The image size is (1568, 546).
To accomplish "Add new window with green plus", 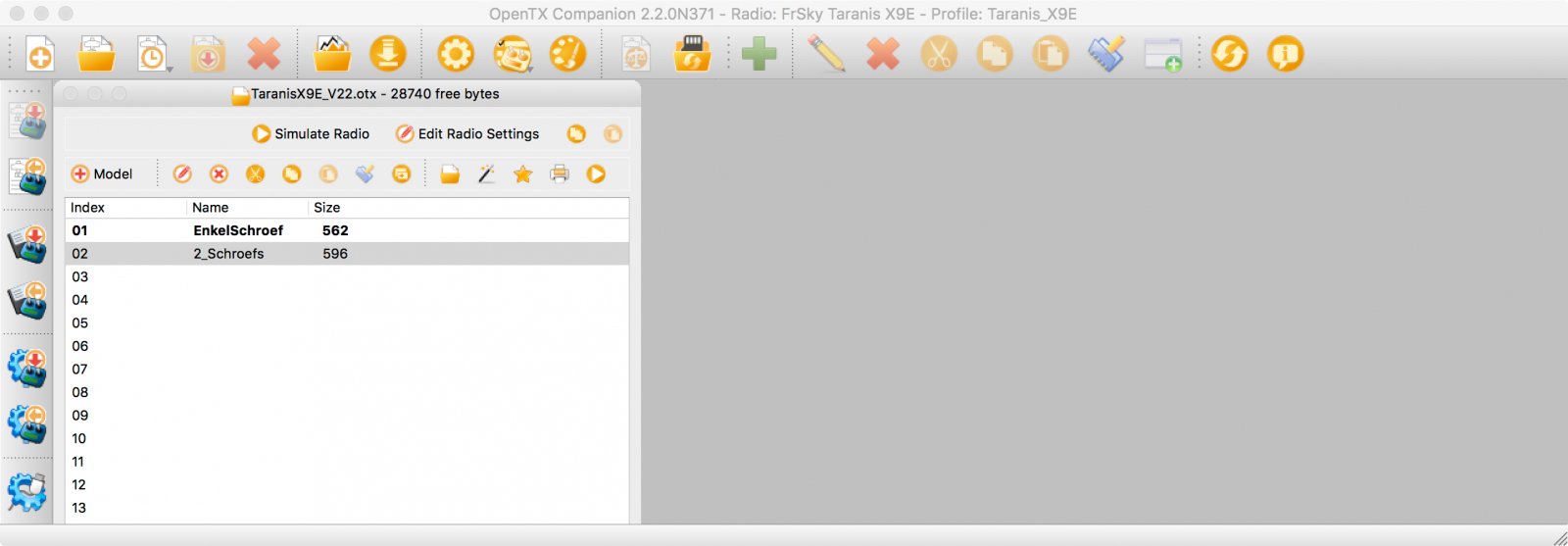I will pos(1163,54).
